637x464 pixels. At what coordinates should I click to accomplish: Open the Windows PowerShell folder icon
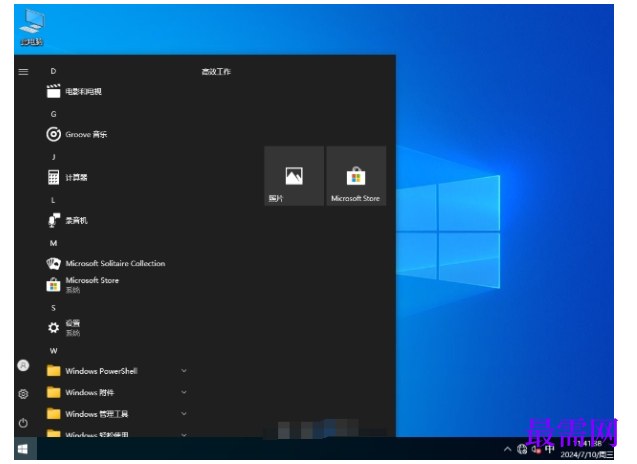[x=53, y=371]
